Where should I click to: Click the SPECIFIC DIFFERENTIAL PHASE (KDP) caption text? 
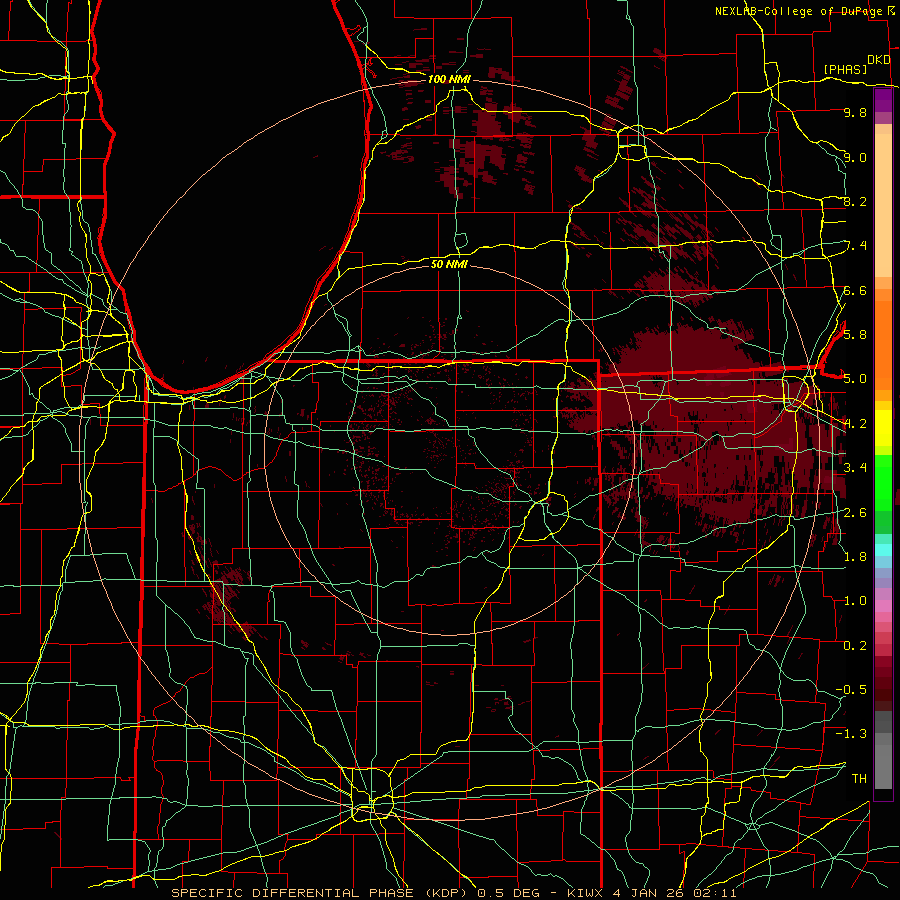coord(318,893)
